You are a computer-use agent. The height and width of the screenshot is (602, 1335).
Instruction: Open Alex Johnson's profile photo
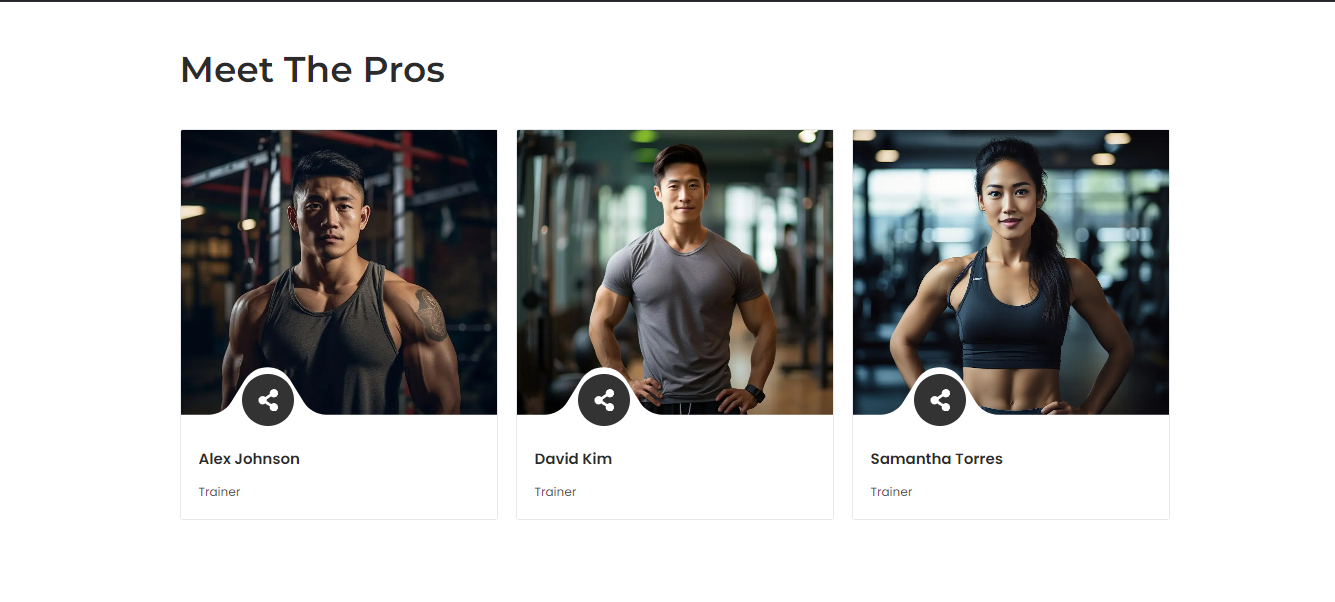(338, 260)
